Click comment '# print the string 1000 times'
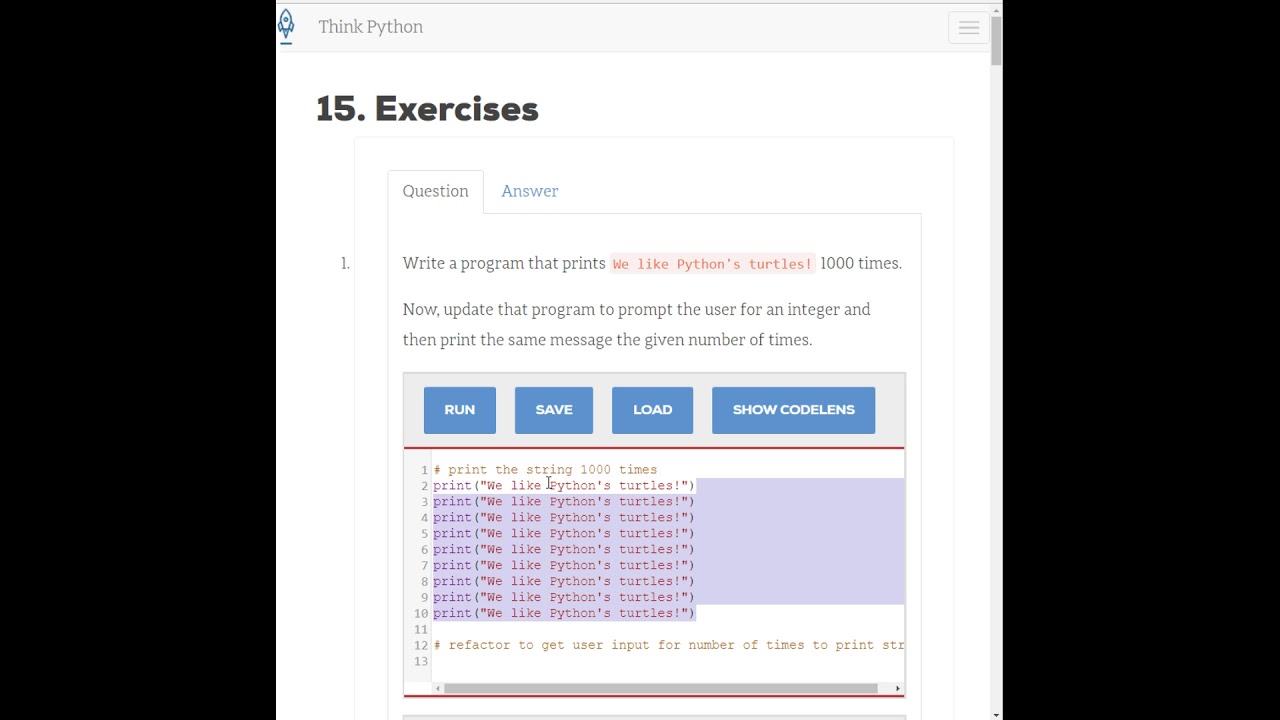Image resolution: width=1280 pixels, height=720 pixels. (x=545, y=469)
